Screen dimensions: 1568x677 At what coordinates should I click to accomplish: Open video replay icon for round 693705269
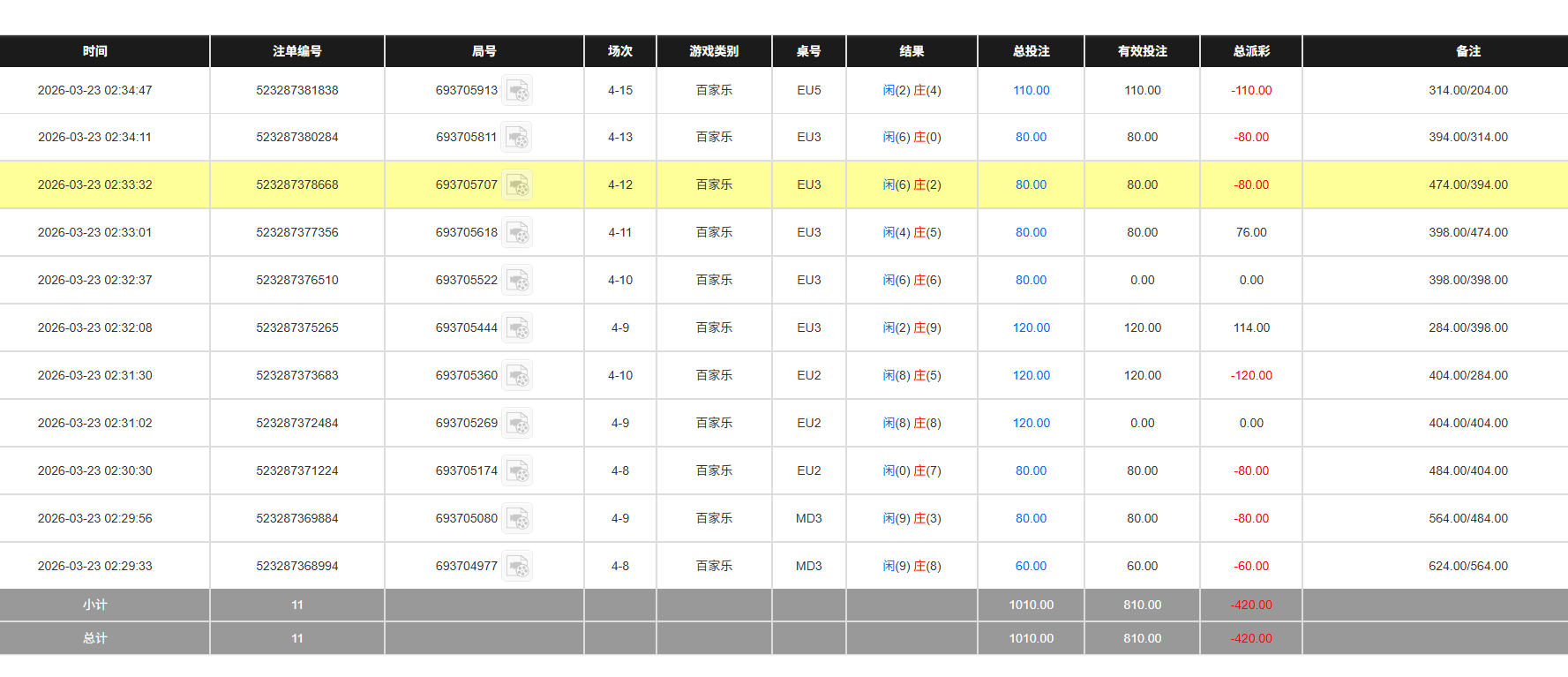tap(517, 423)
